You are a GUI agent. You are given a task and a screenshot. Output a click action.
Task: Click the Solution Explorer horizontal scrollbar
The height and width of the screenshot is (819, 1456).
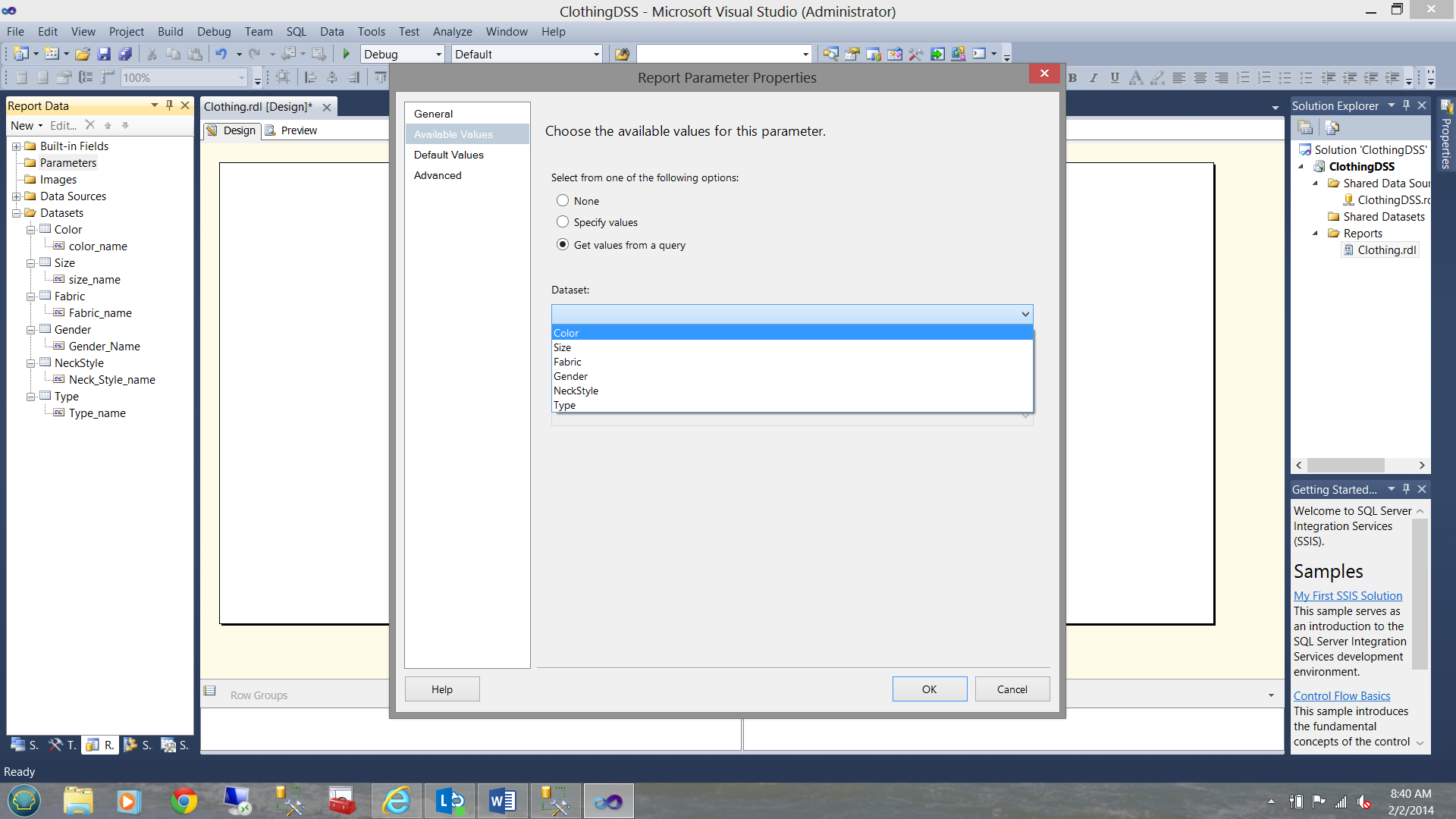[1346, 465]
